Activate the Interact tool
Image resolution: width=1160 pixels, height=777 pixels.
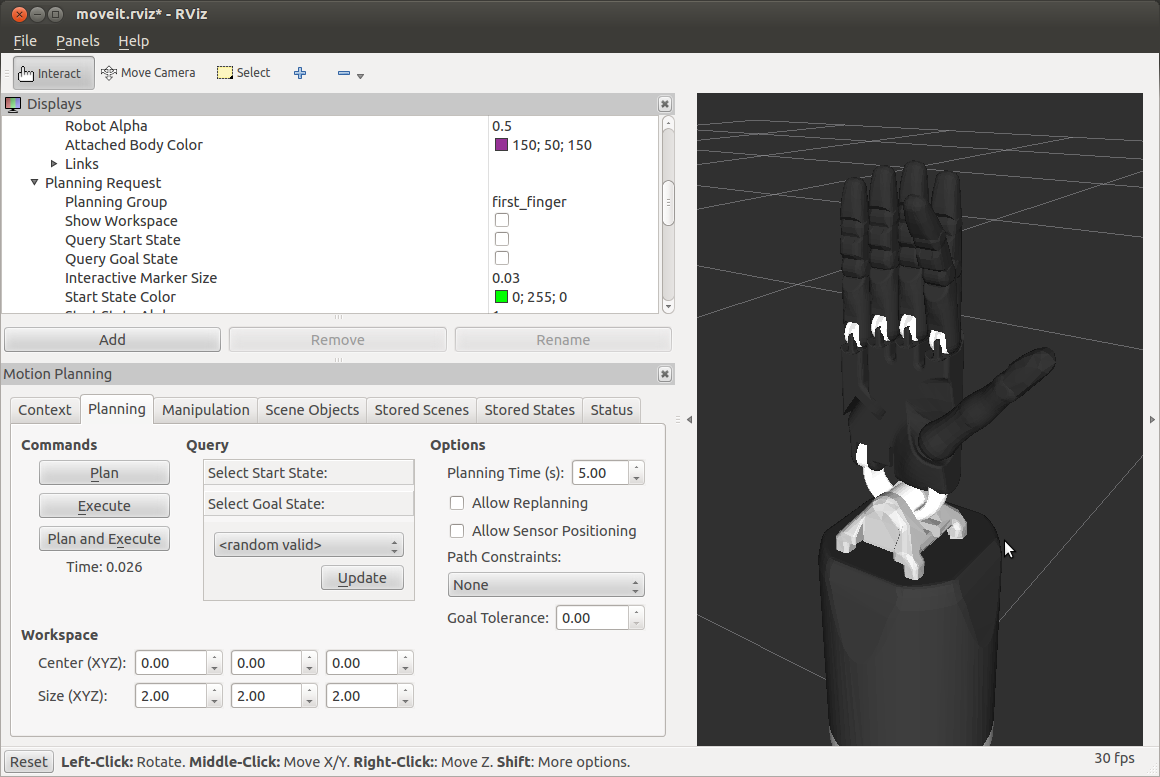tap(53, 73)
